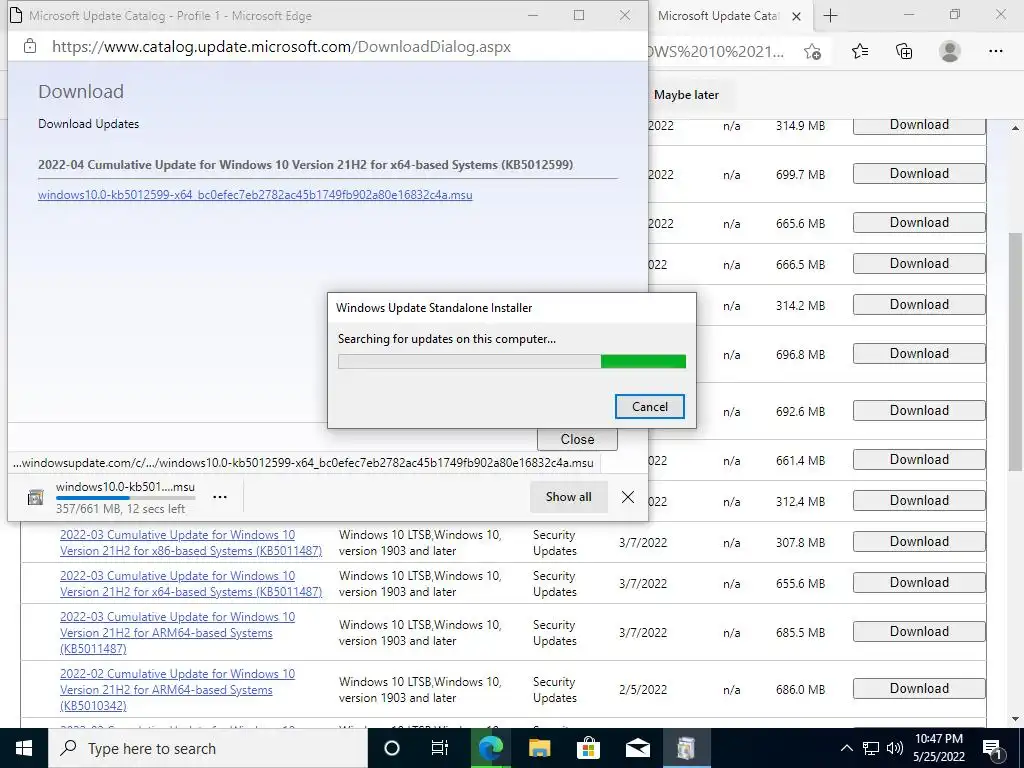Click the msu file icon in download bar

point(35,497)
